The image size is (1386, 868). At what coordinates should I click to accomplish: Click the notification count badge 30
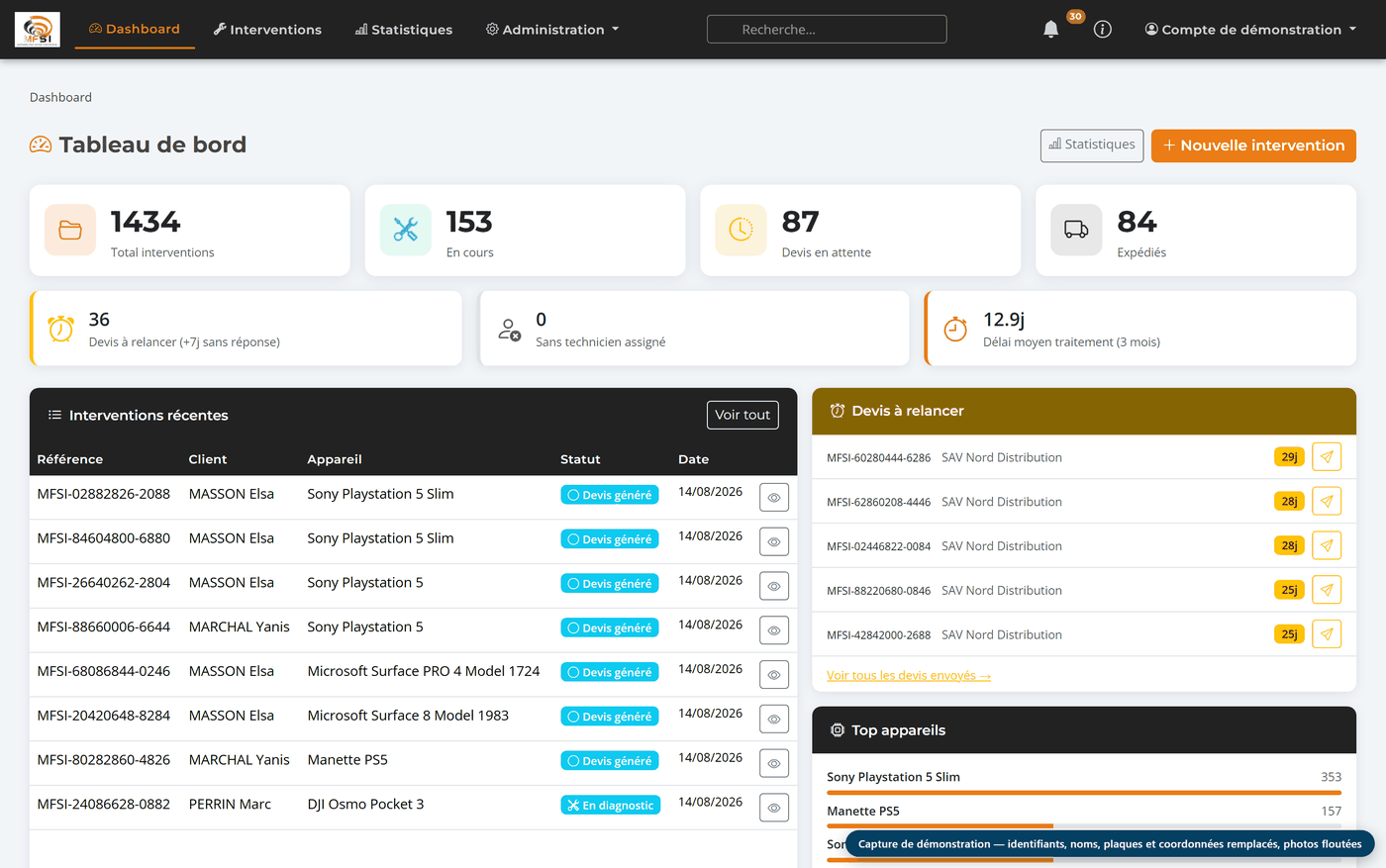point(1076,17)
